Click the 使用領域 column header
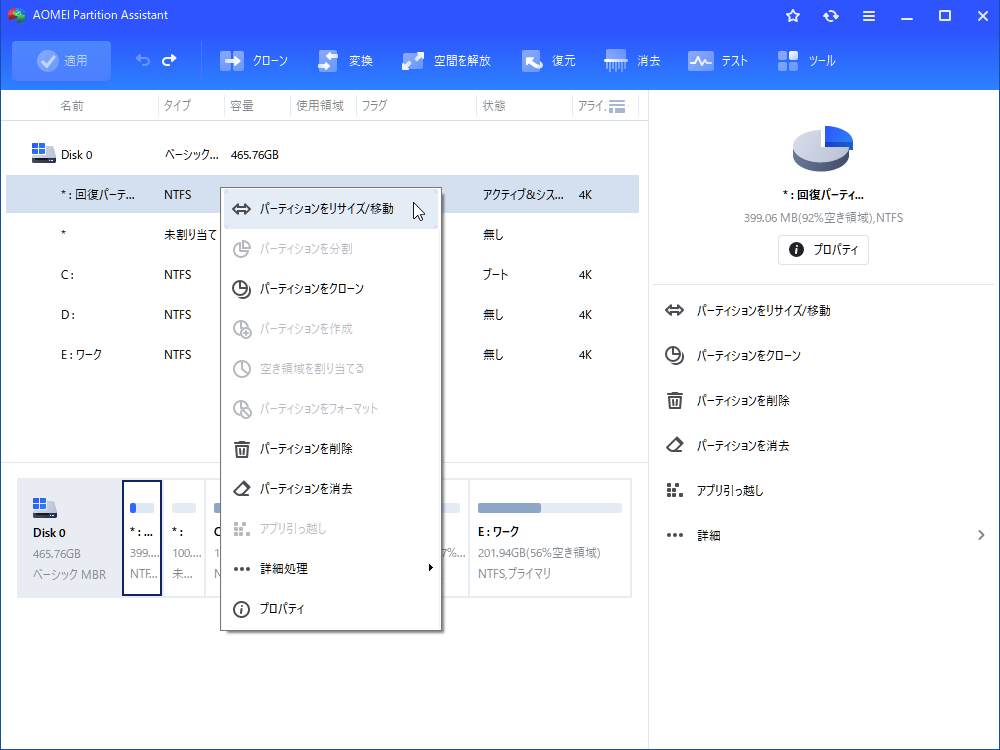 320,106
